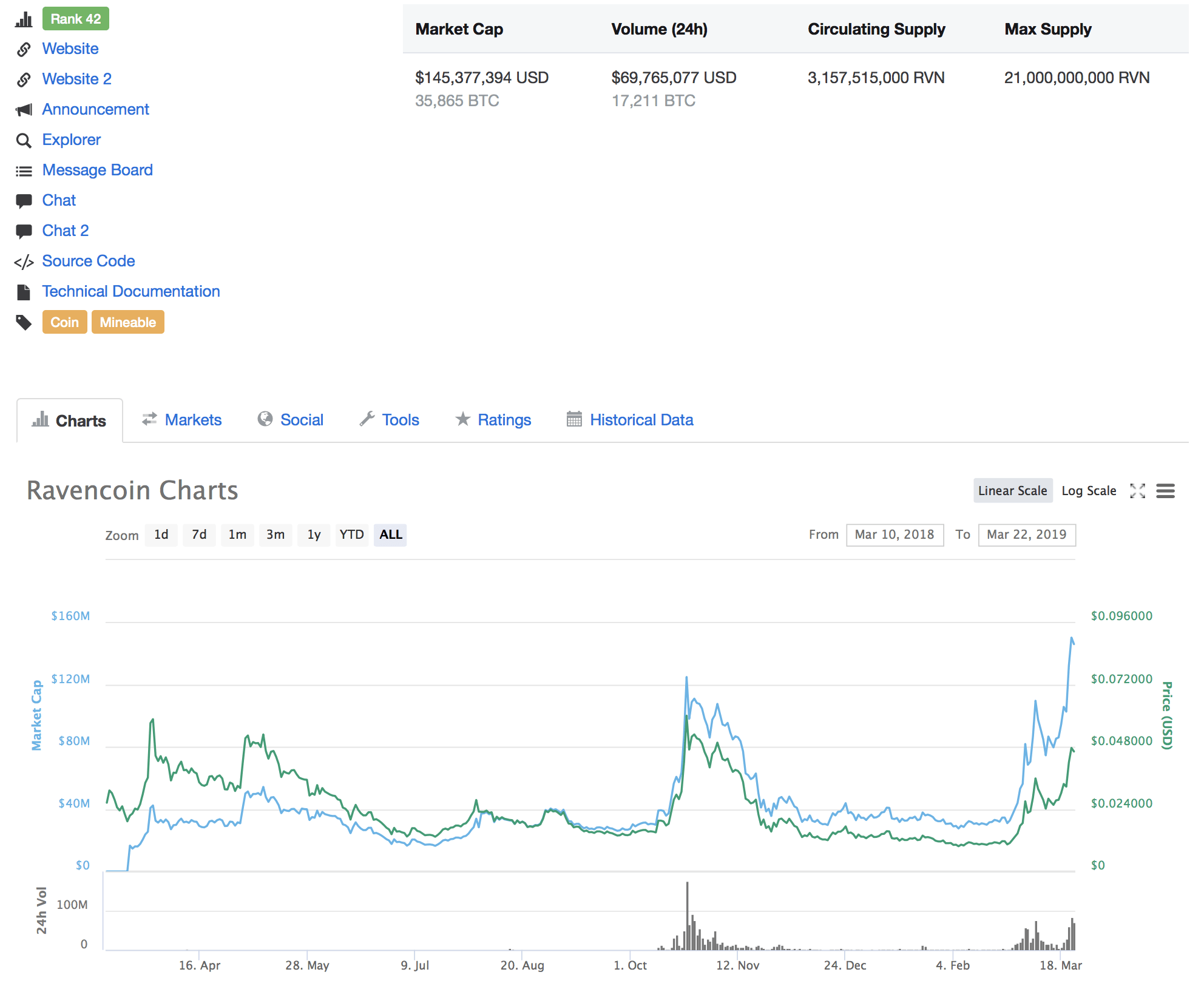
Task: Click the 3,157,515,000 RVN supply value
Action: tap(876, 78)
